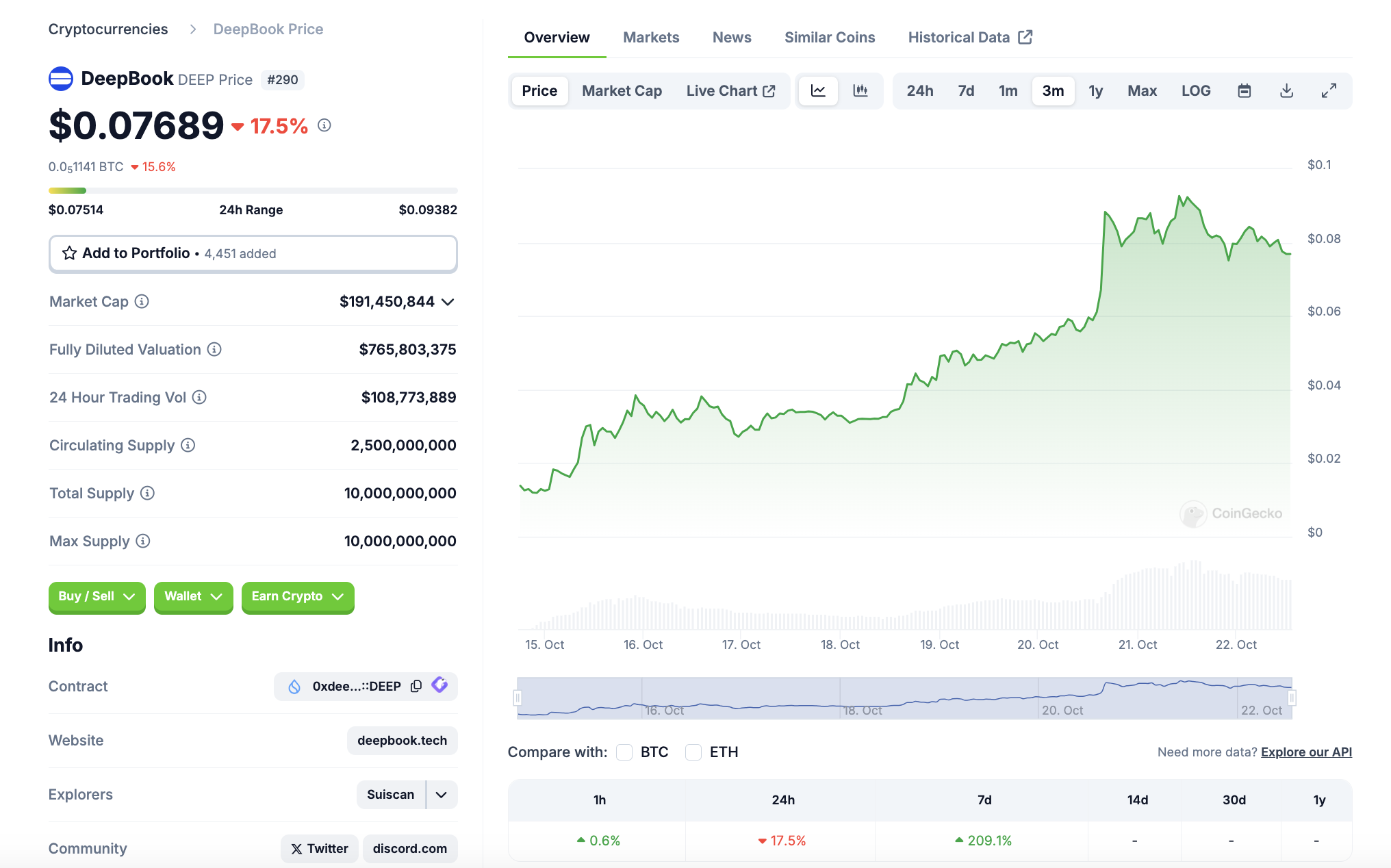Open the Explore our API link
Screen dimensions: 1391x868
[1305, 752]
